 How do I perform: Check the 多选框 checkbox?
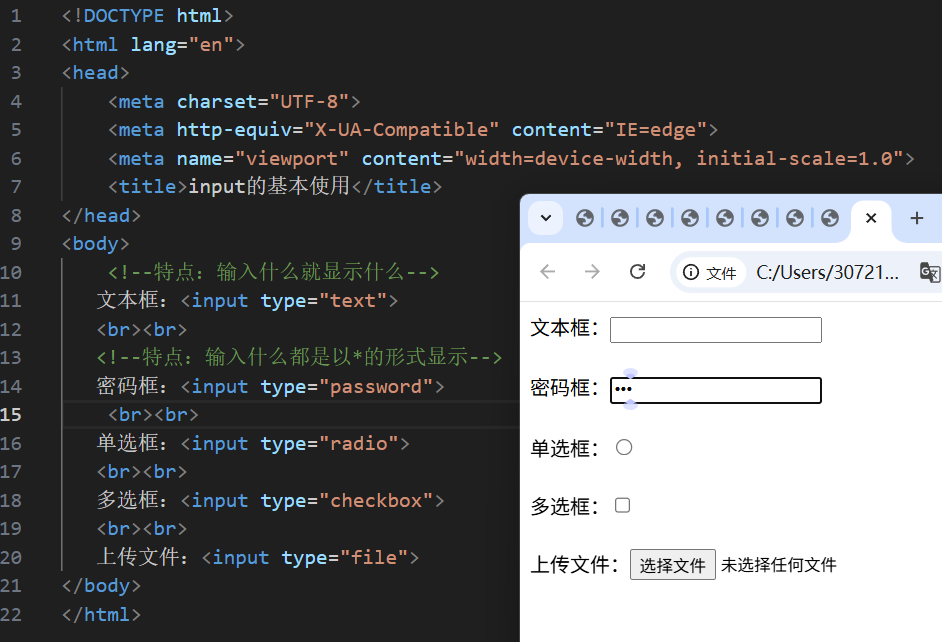622,505
